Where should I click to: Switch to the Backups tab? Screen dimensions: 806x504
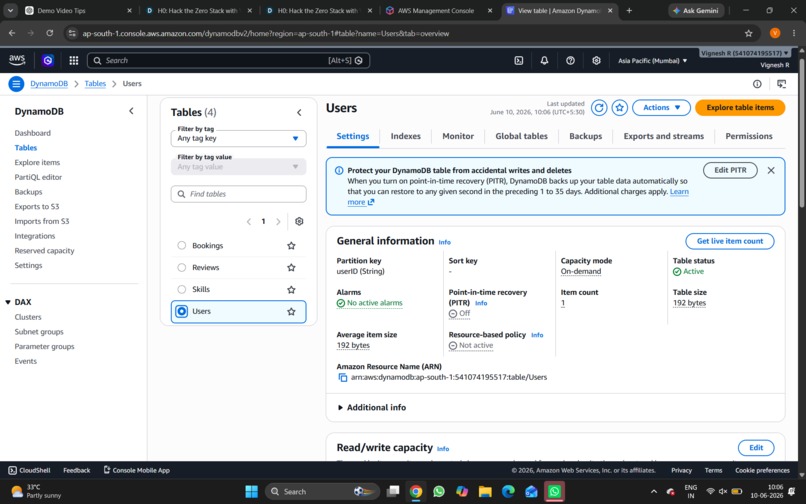585,136
